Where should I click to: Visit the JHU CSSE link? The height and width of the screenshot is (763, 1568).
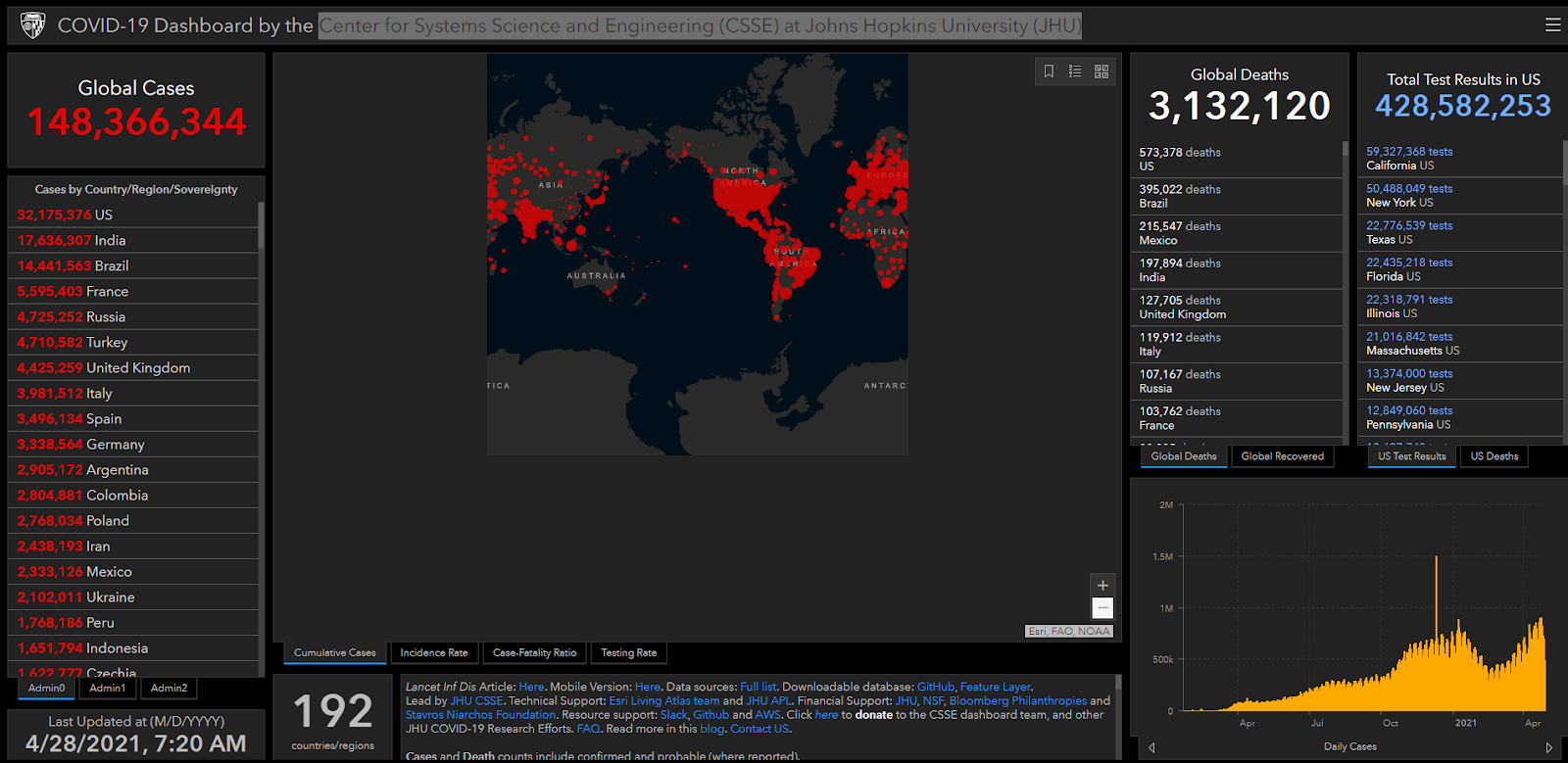pos(476,701)
